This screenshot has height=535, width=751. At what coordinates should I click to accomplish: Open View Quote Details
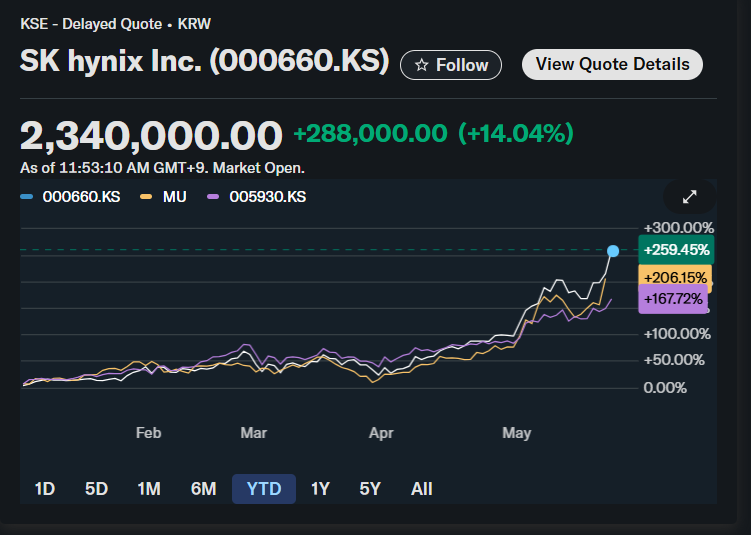612,64
